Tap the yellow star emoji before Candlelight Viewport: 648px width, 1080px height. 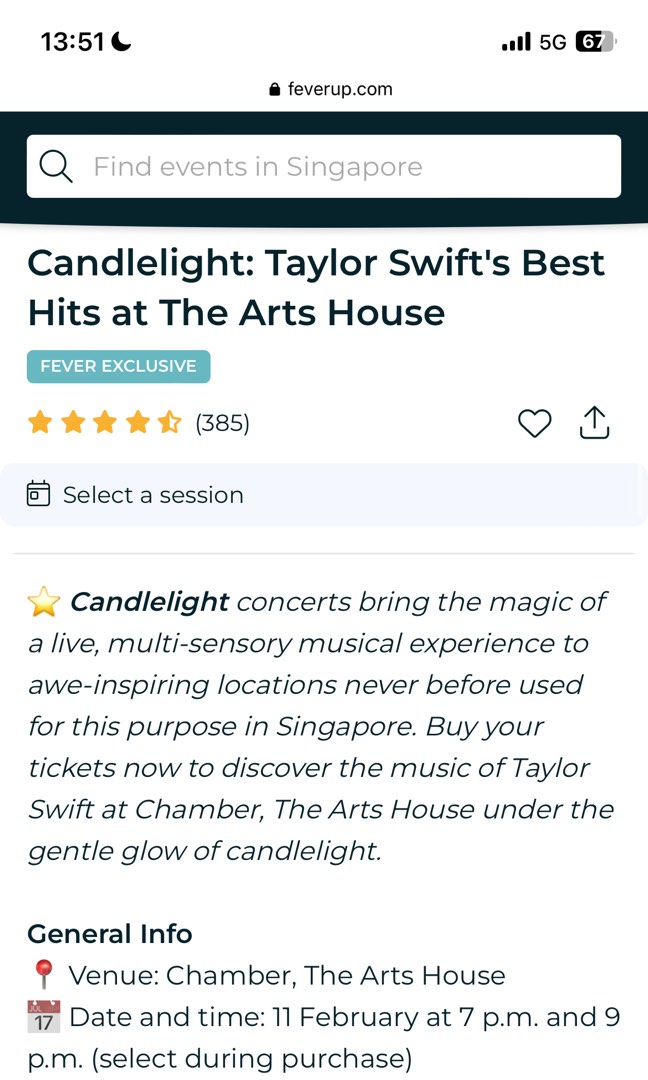point(43,602)
